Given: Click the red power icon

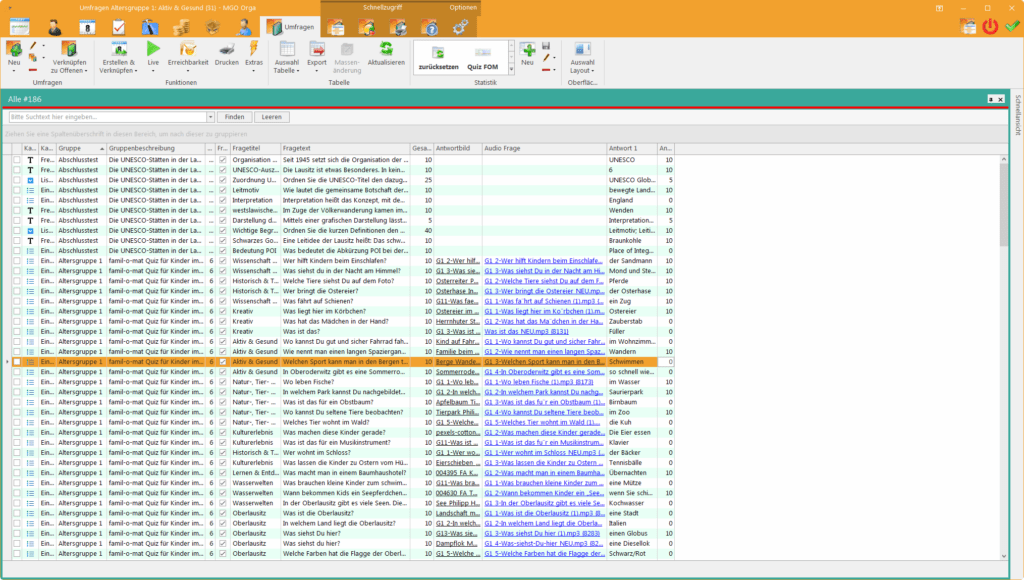Looking at the screenshot, I should pyautogui.click(x=990, y=27).
